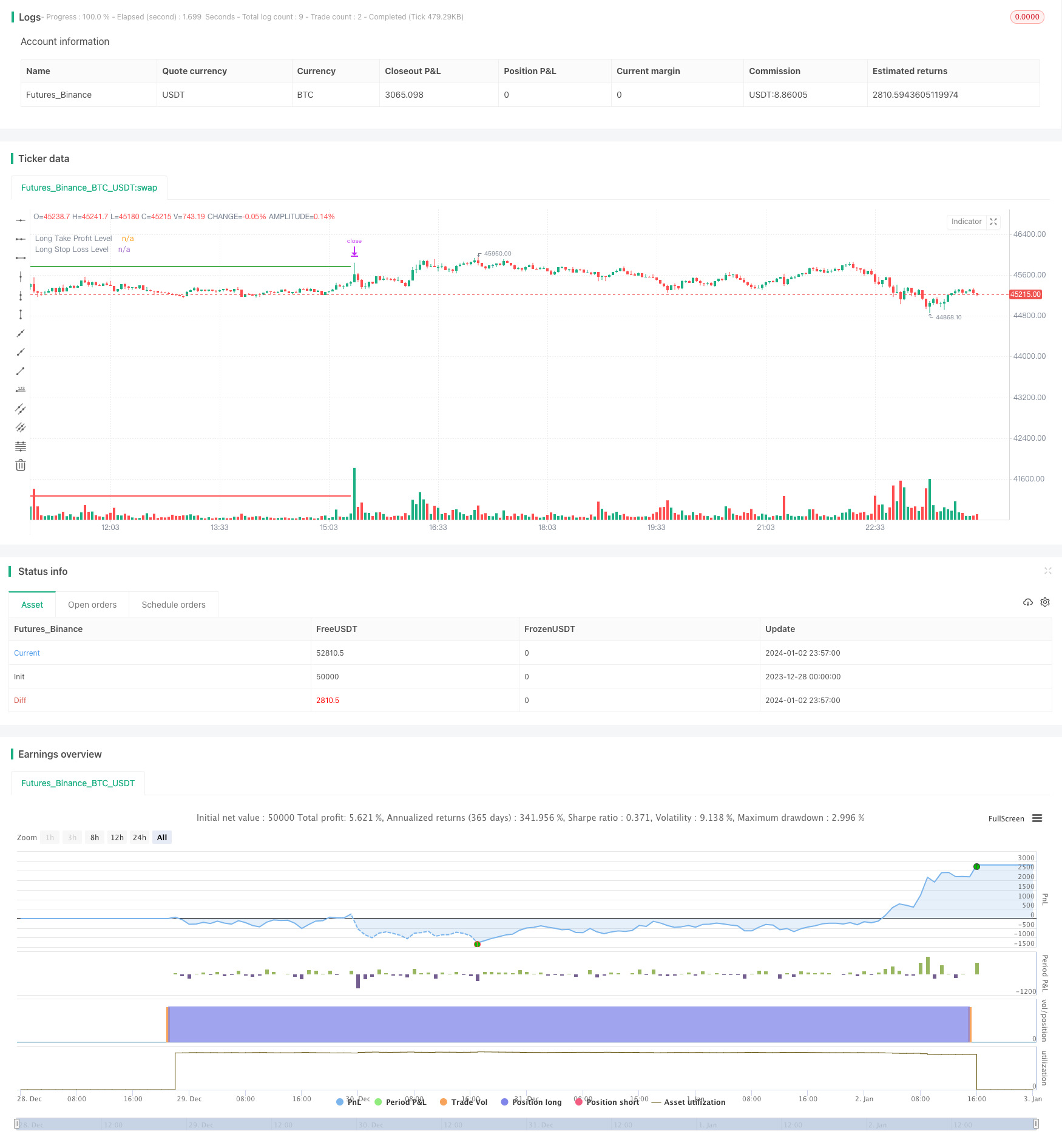
Task: Select the horizontal segment drawing tool
Action: pos(21,258)
